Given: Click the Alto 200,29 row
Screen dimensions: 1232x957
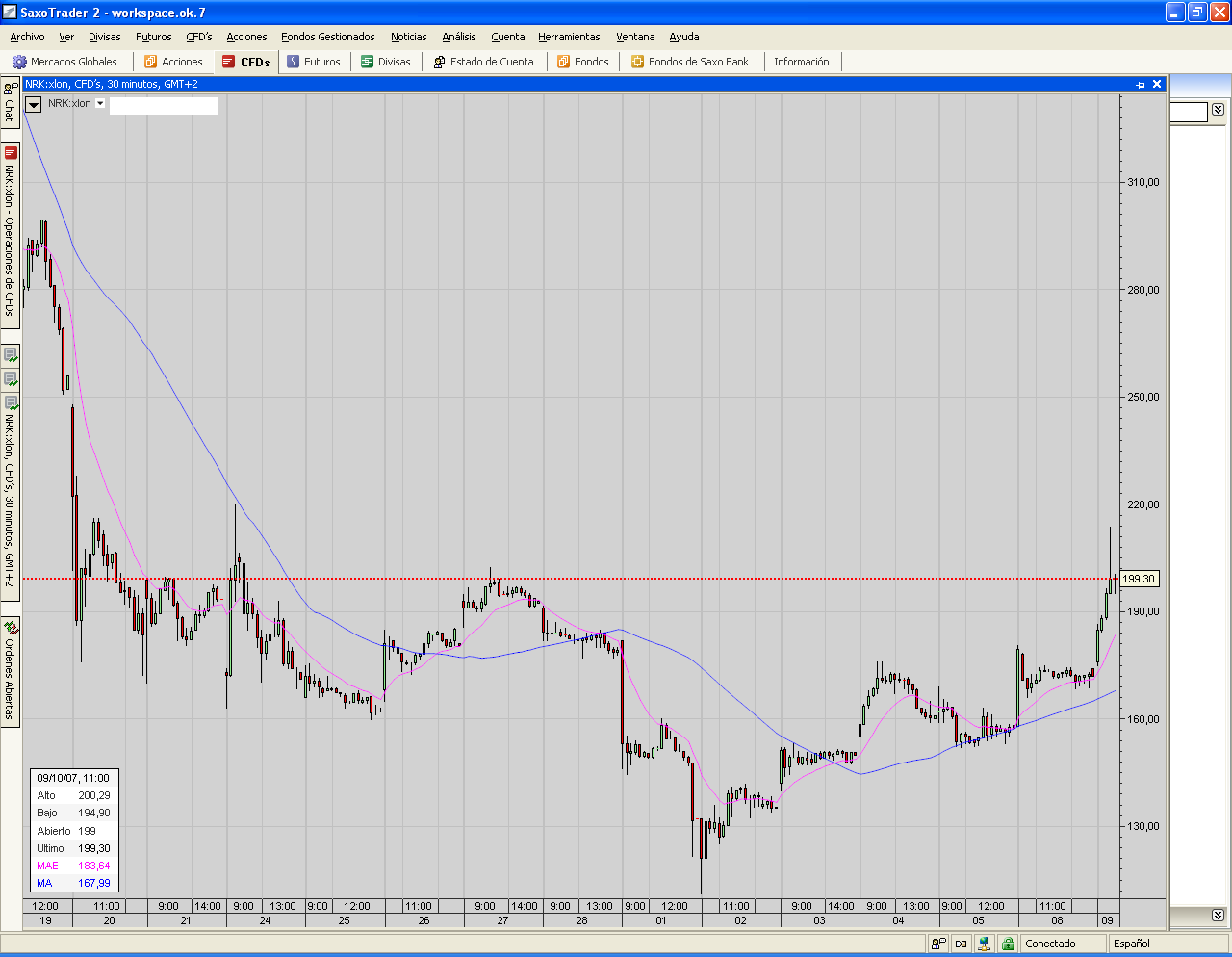Looking at the screenshot, I should (x=73, y=795).
